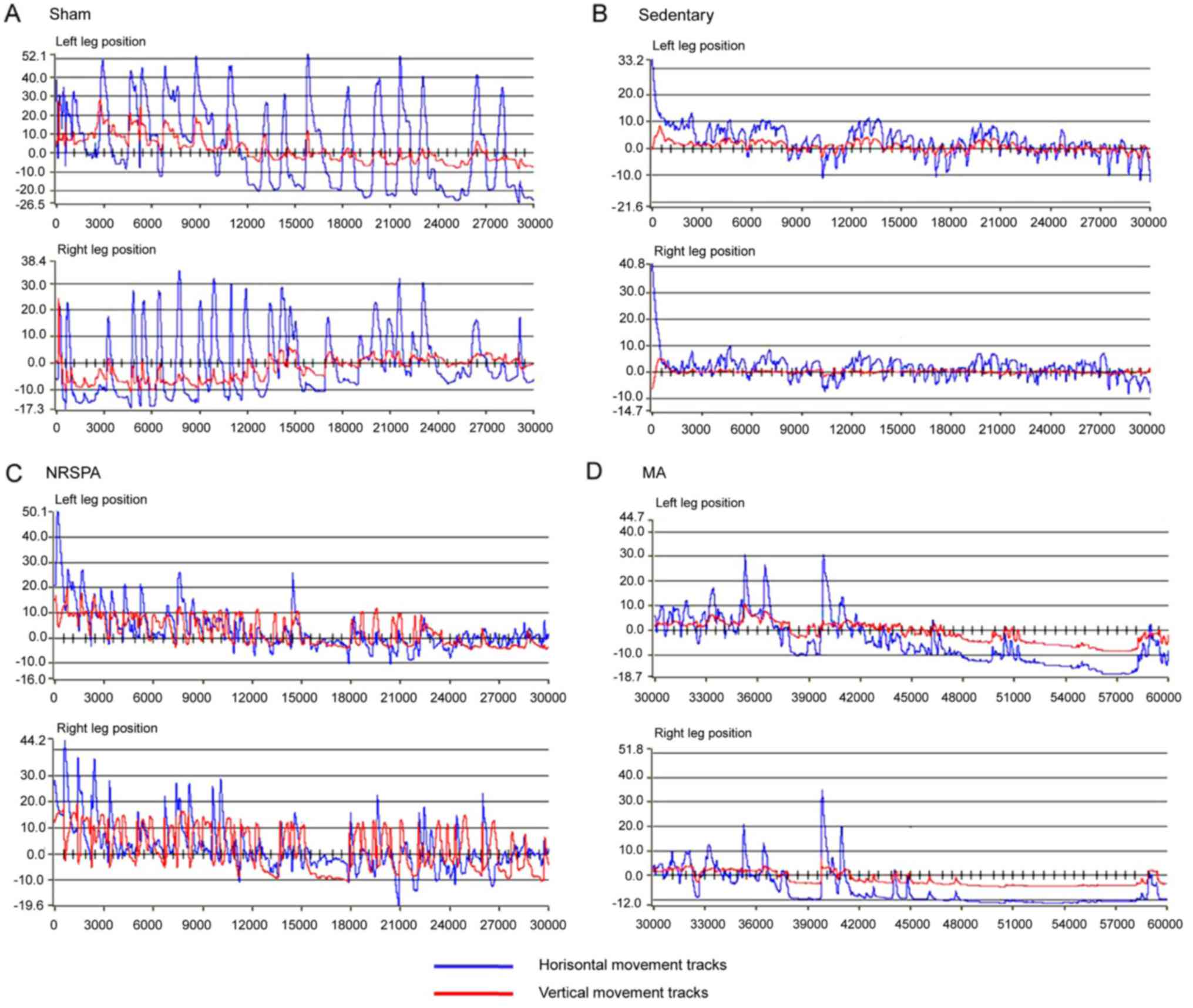This screenshot has height=1008, width=1193.
Task: Click Sham's Left leg position chart title
Action: 100,42
